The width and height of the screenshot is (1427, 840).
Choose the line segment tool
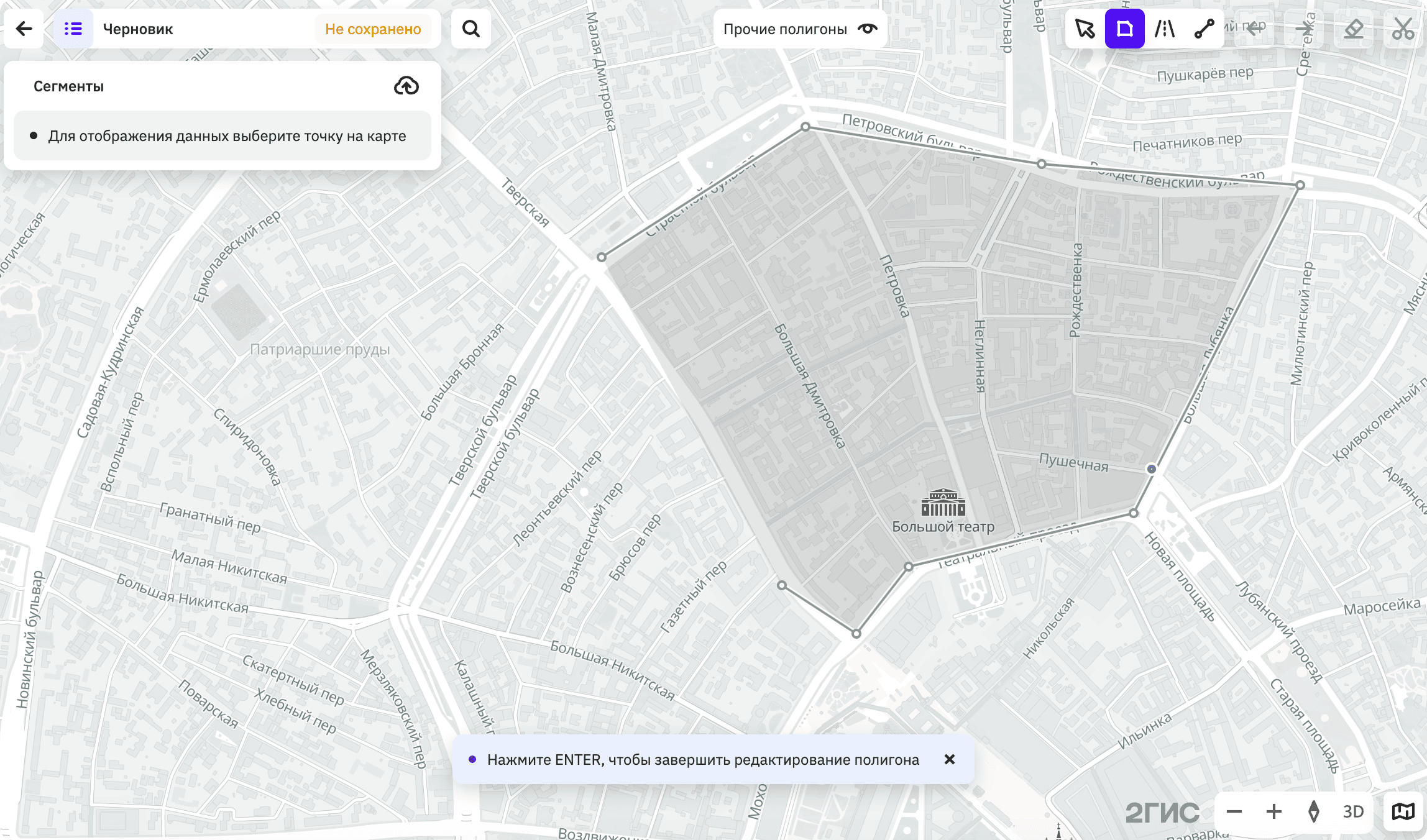(1204, 29)
